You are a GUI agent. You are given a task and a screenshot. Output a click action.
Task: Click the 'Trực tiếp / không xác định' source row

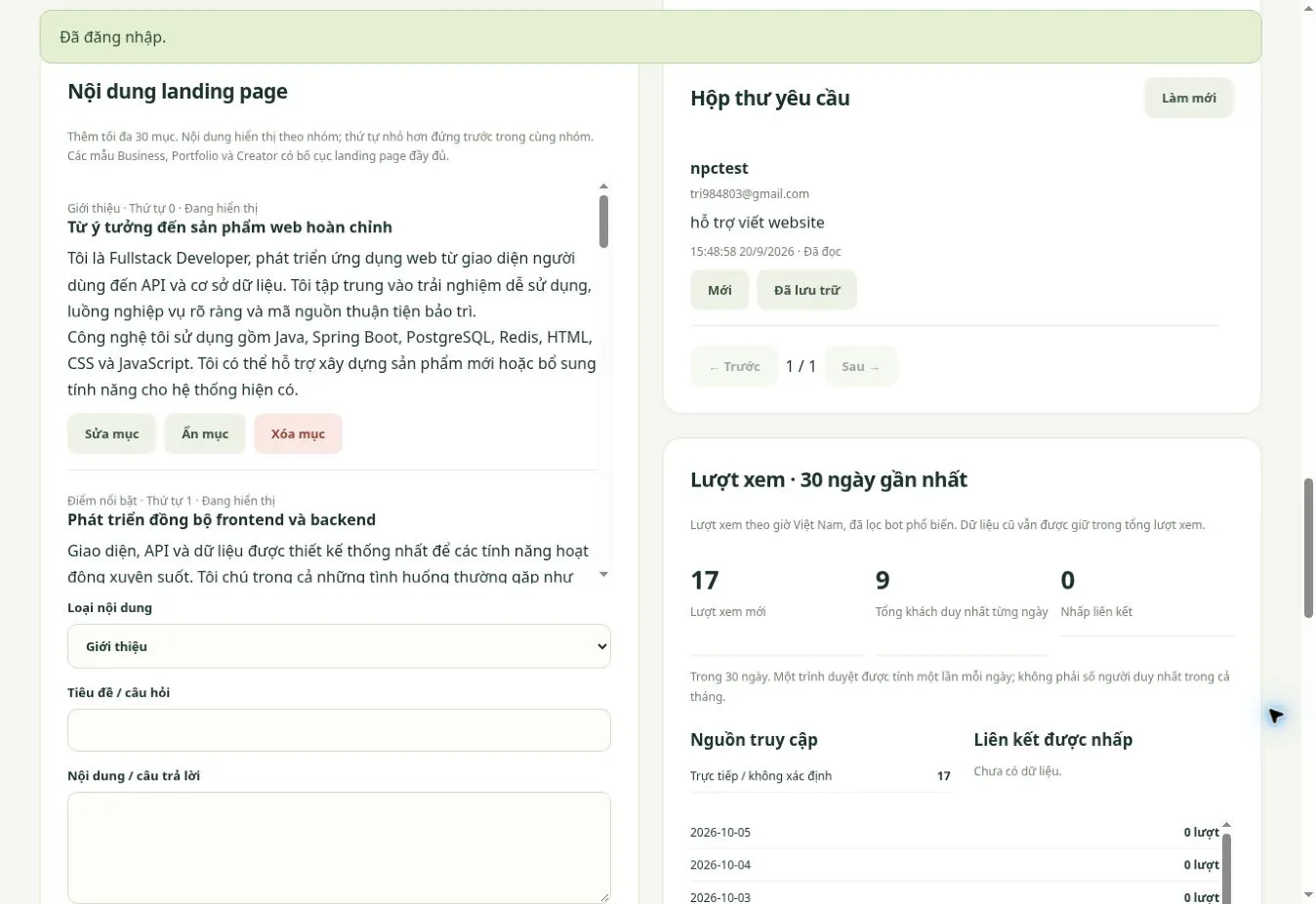[820, 776]
